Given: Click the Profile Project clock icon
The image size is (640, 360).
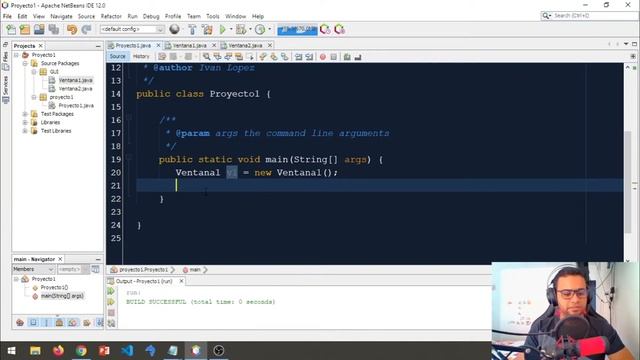Looking at the screenshot, I should tap(260, 29).
